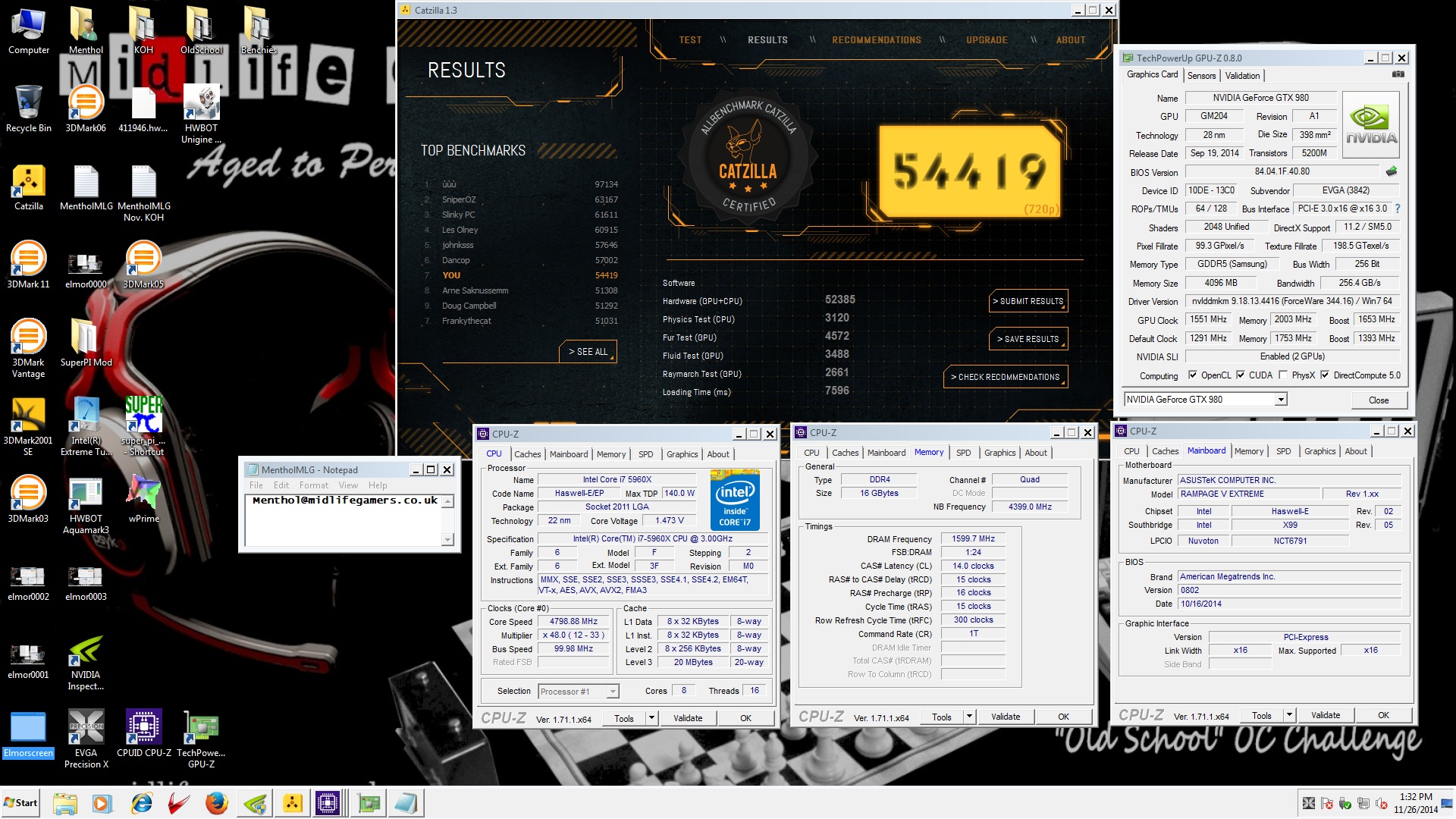The width and height of the screenshot is (1456, 819).
Task: Launch super_pi shortcut on desktop
Action: coord(143,426)
